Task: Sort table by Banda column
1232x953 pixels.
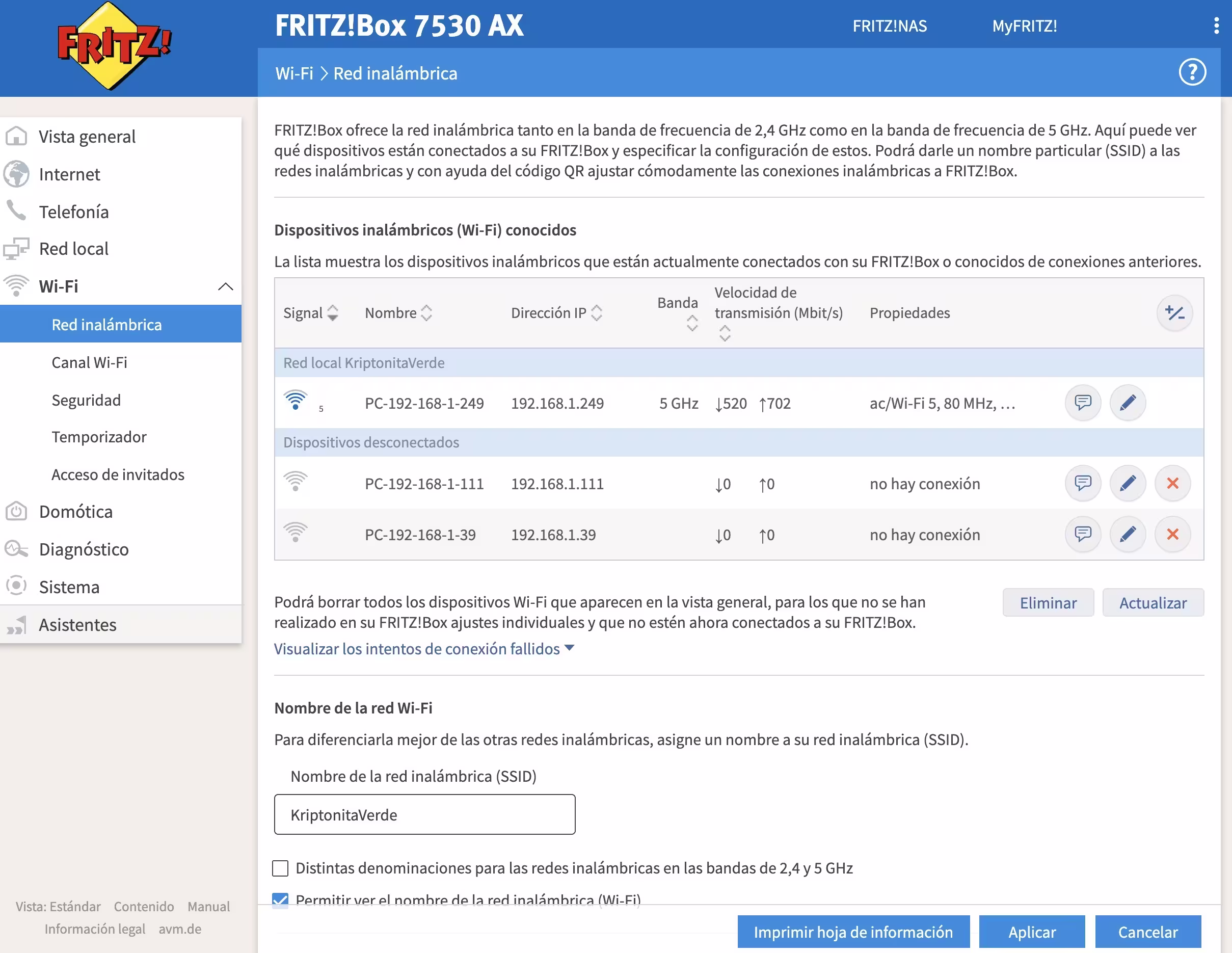Action: (x=692, y=323)
